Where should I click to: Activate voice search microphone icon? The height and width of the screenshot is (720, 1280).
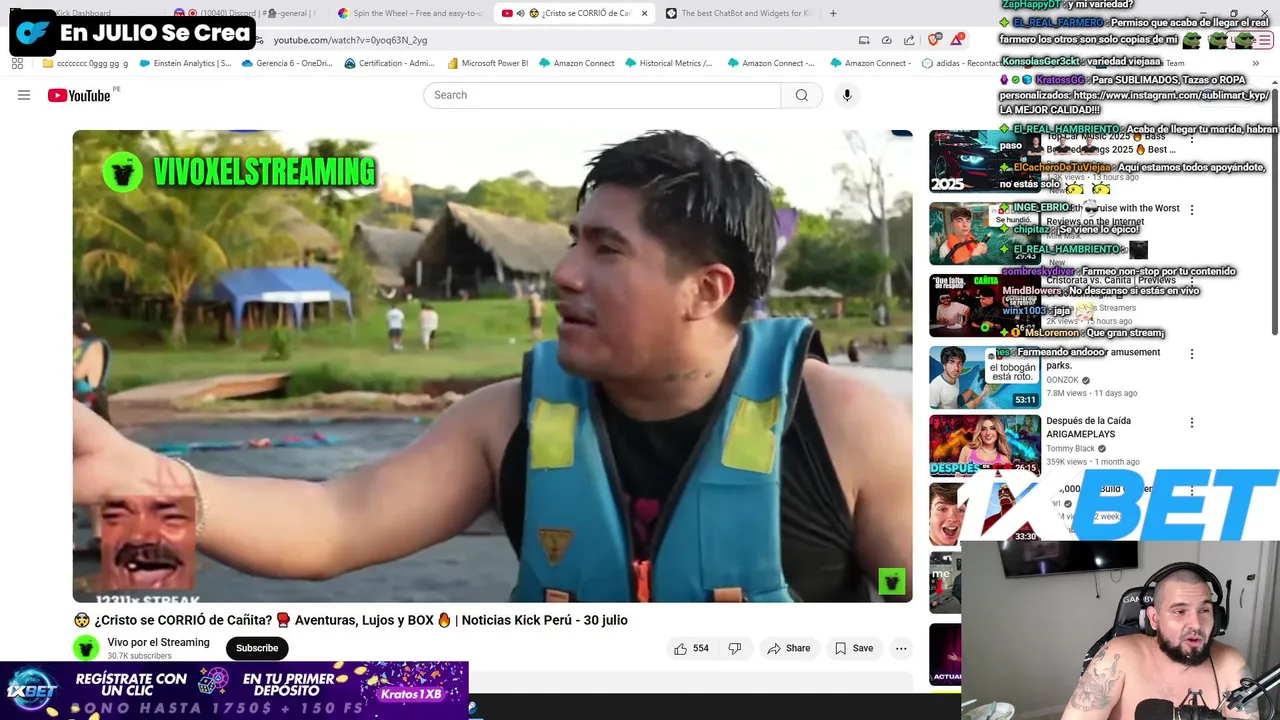(x=847, y=95)
